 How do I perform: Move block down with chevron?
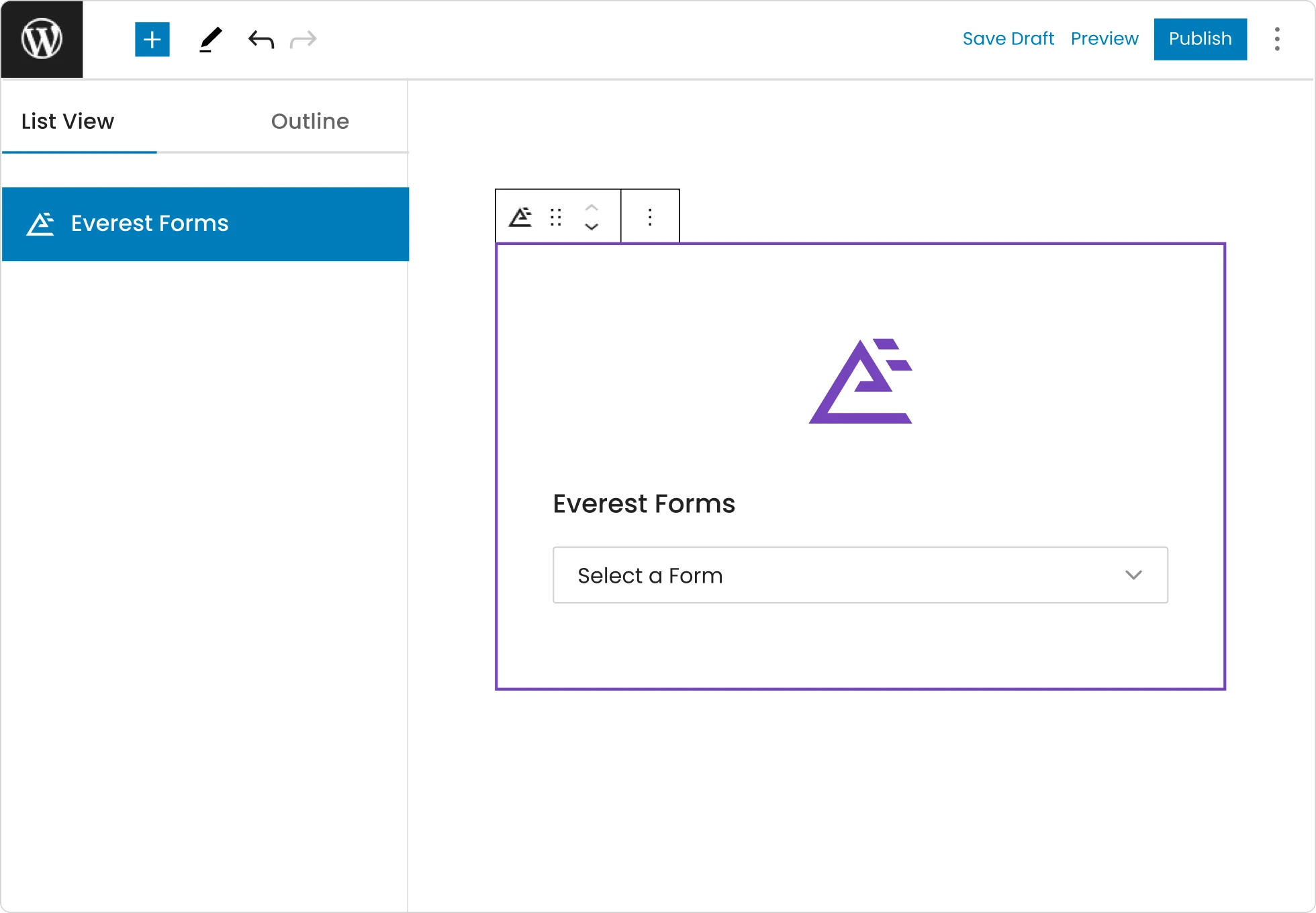click(x=592, y=227)
